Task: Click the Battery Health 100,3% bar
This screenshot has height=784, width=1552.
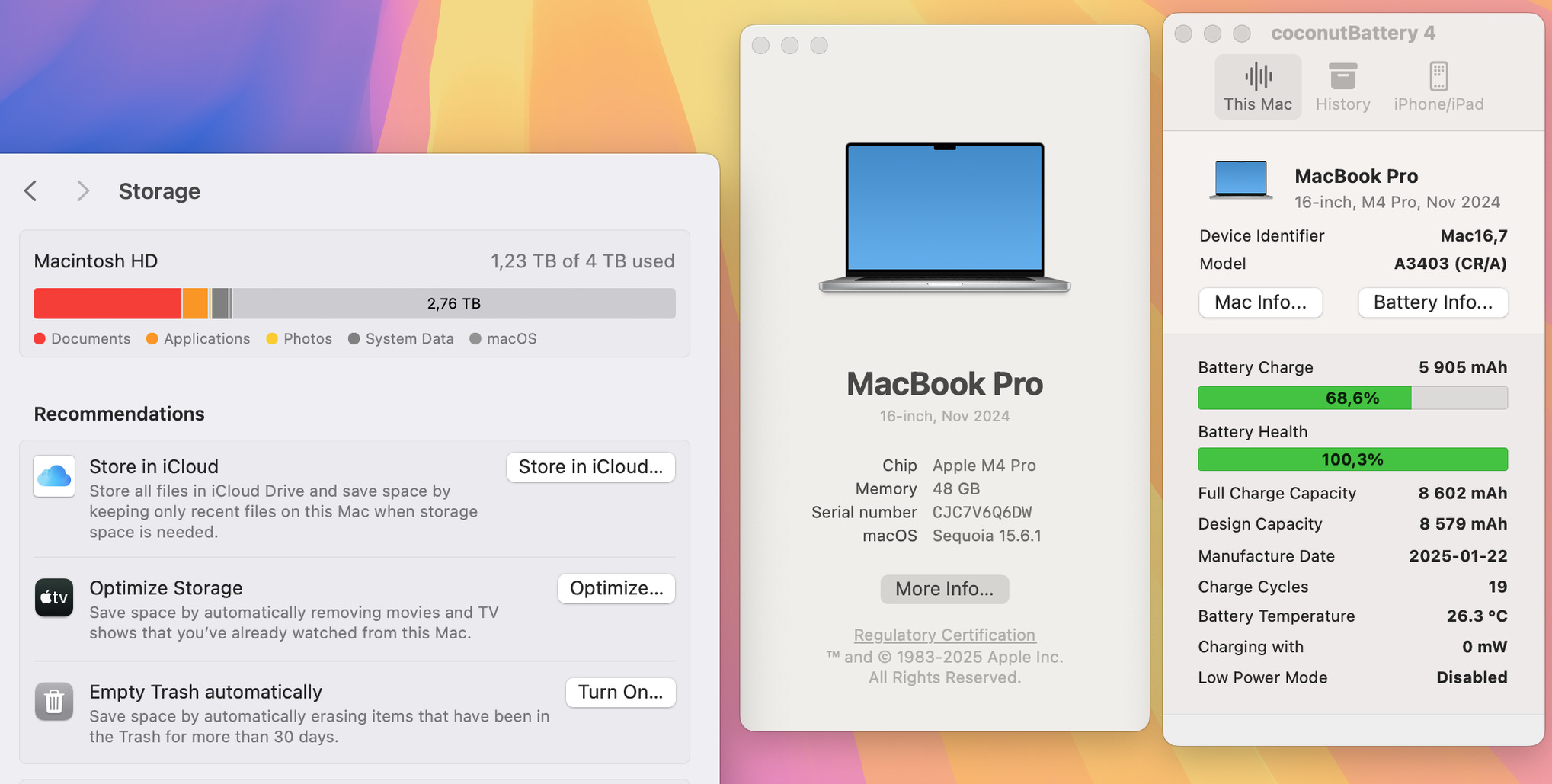Action: tap(1352, 459)
